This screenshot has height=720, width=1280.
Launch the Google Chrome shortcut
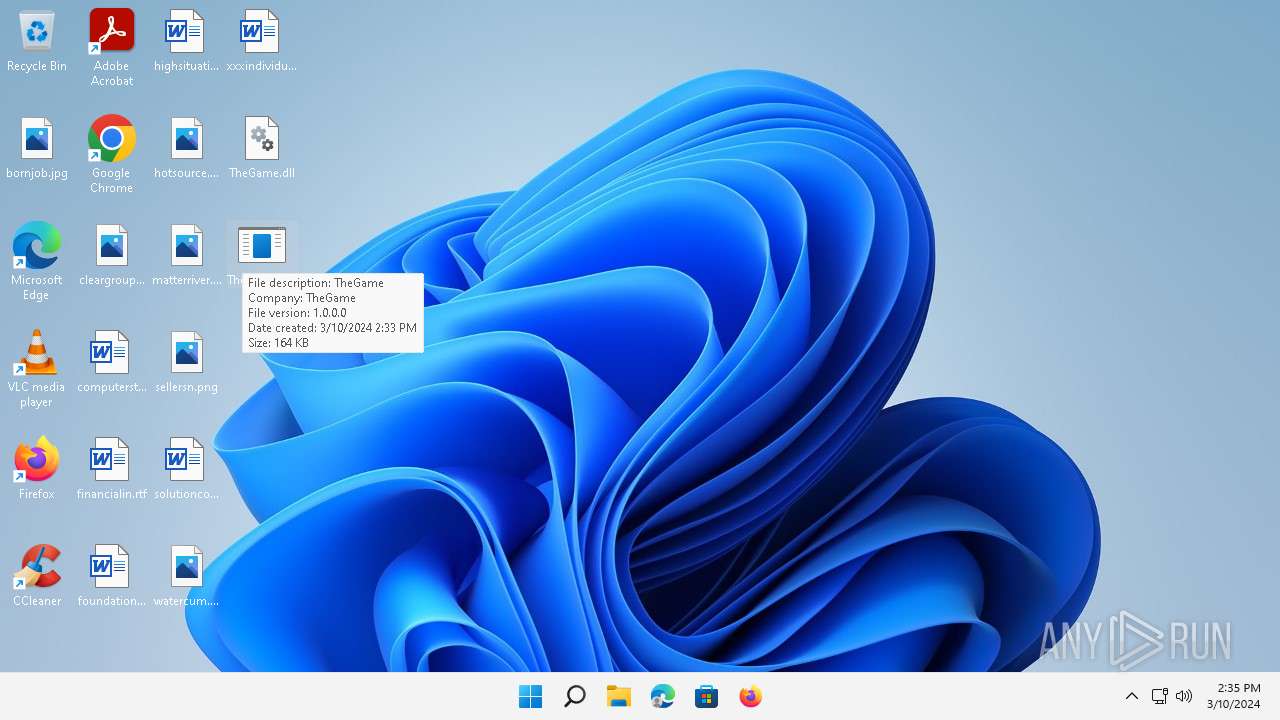[x=112, y=154]
